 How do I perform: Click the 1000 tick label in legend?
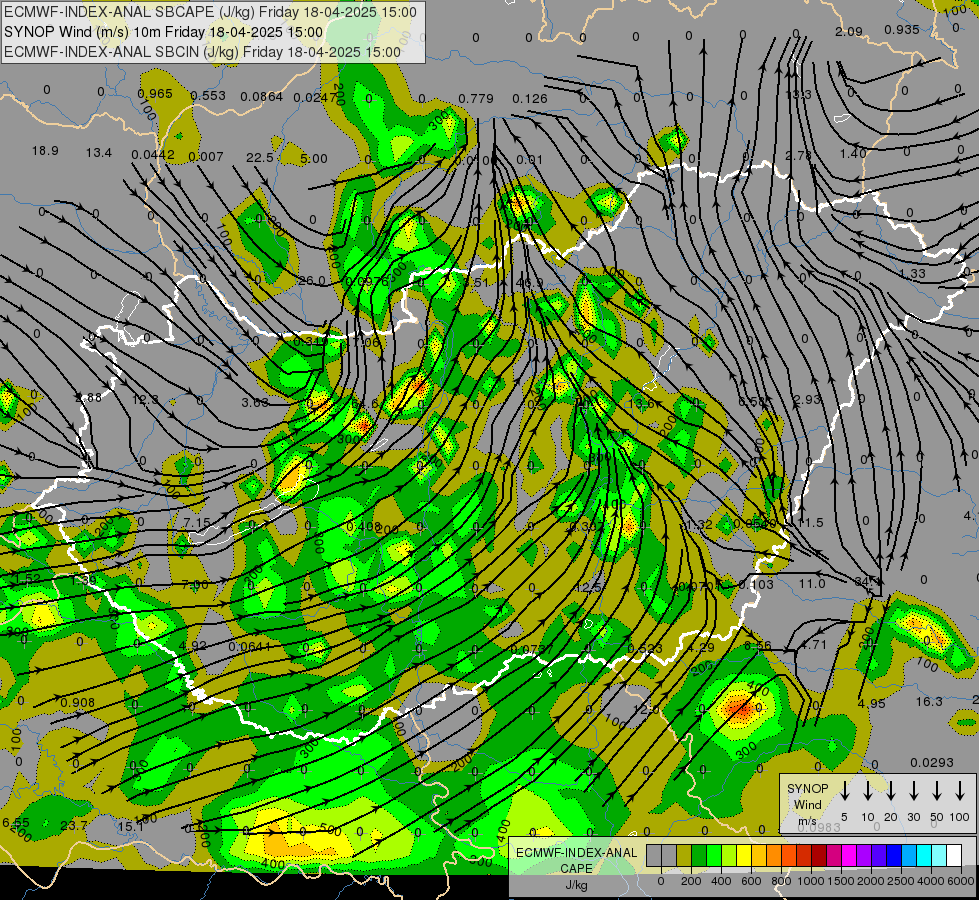click(811, 881)
